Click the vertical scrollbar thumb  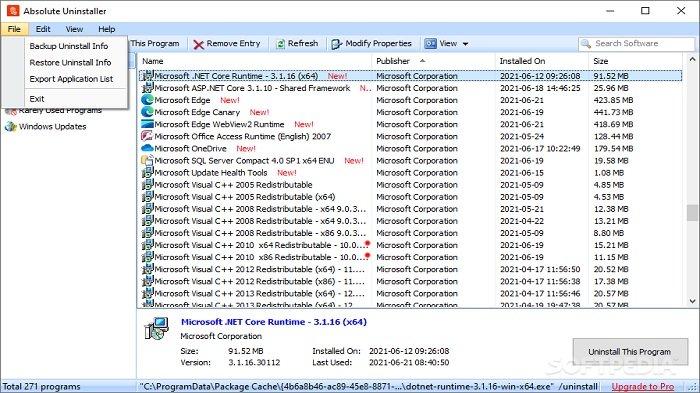tap(692, 213)
